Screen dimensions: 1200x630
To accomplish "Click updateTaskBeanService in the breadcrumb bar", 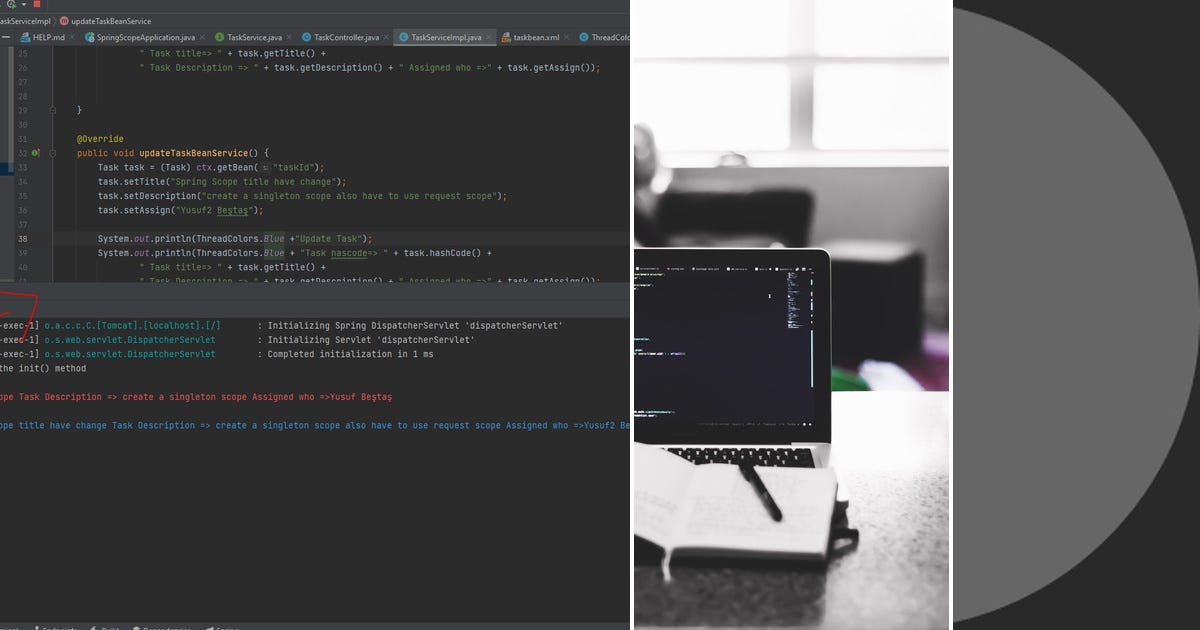I will point(110,19).
